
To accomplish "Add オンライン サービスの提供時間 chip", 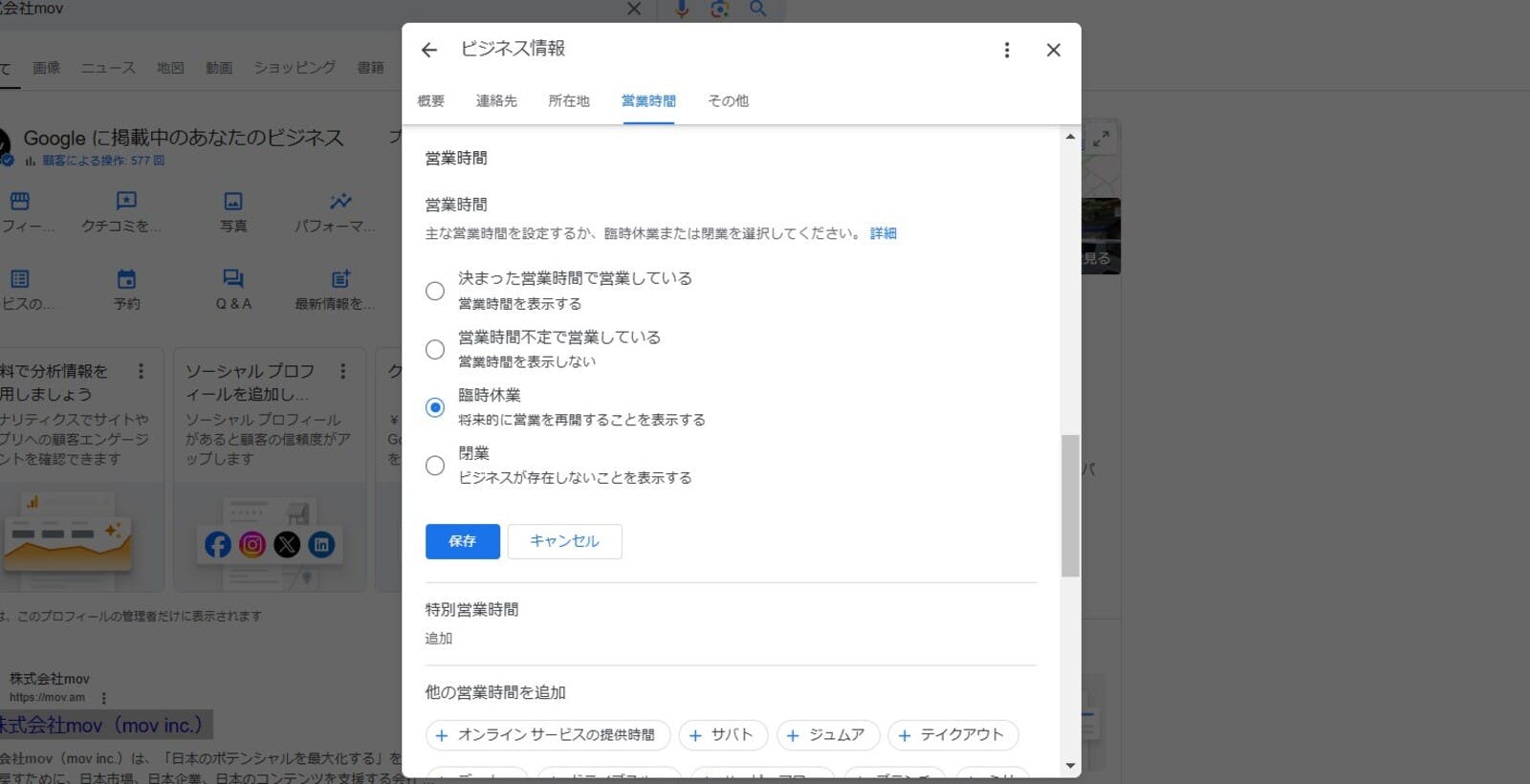I will [548, 735].
